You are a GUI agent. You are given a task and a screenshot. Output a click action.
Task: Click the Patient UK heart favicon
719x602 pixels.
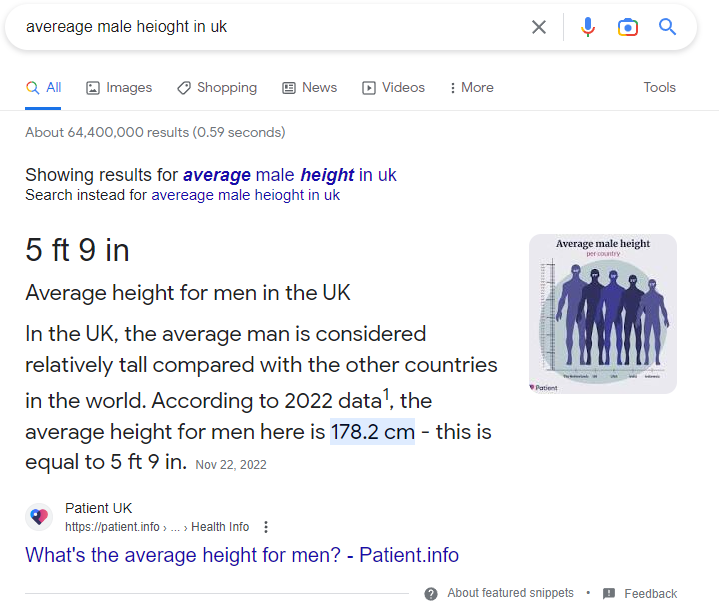[39, 517]
